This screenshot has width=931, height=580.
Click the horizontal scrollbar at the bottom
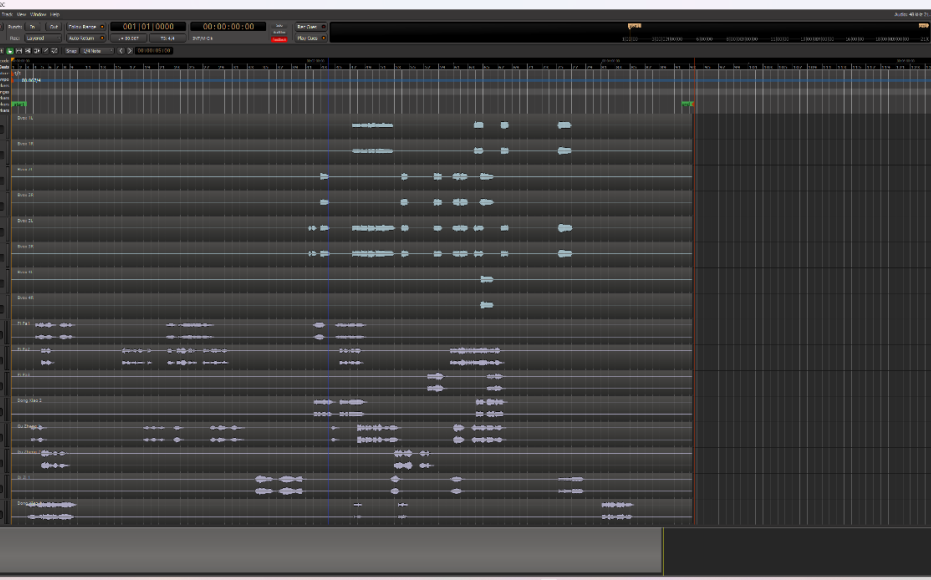330,551
